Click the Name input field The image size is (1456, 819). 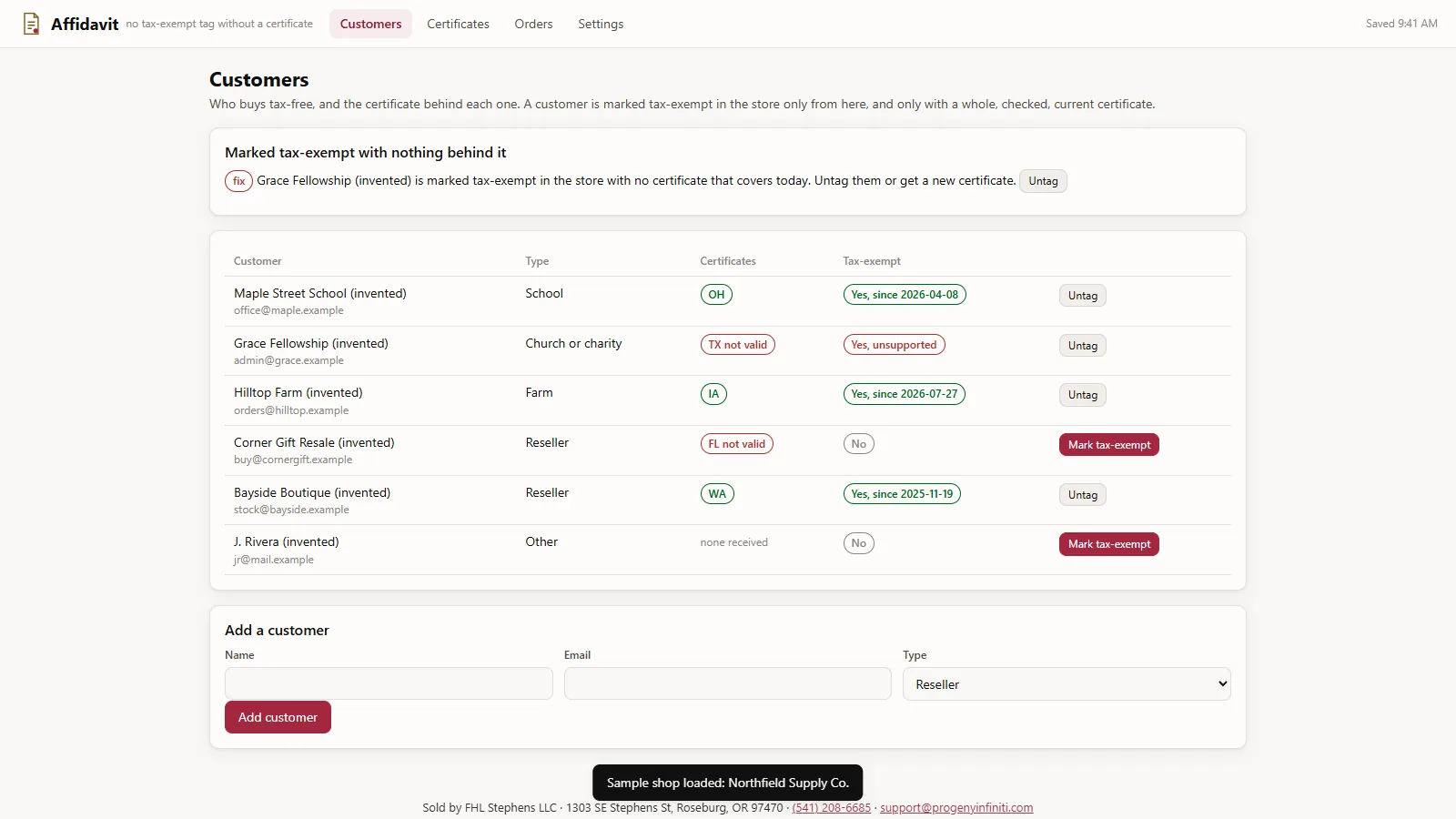coord(389,683)
